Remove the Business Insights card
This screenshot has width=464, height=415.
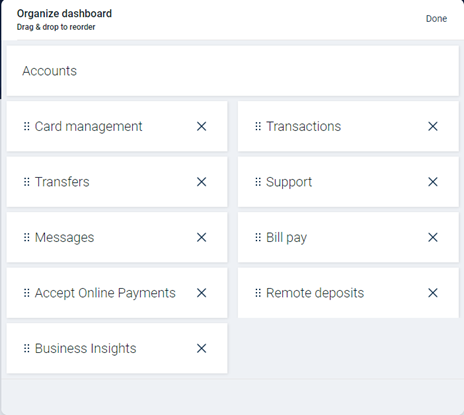coord(201,348)
